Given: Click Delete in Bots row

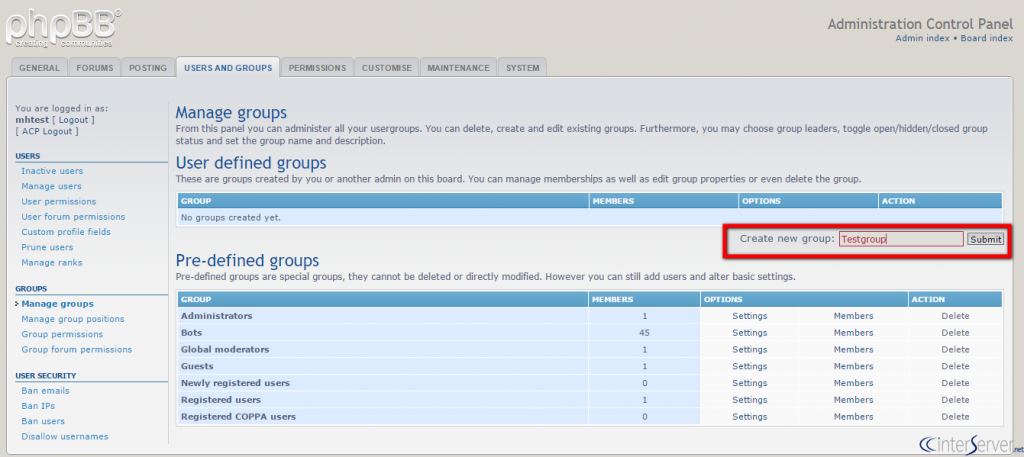Looking at the screenshot, I should [x=955, y=332].
